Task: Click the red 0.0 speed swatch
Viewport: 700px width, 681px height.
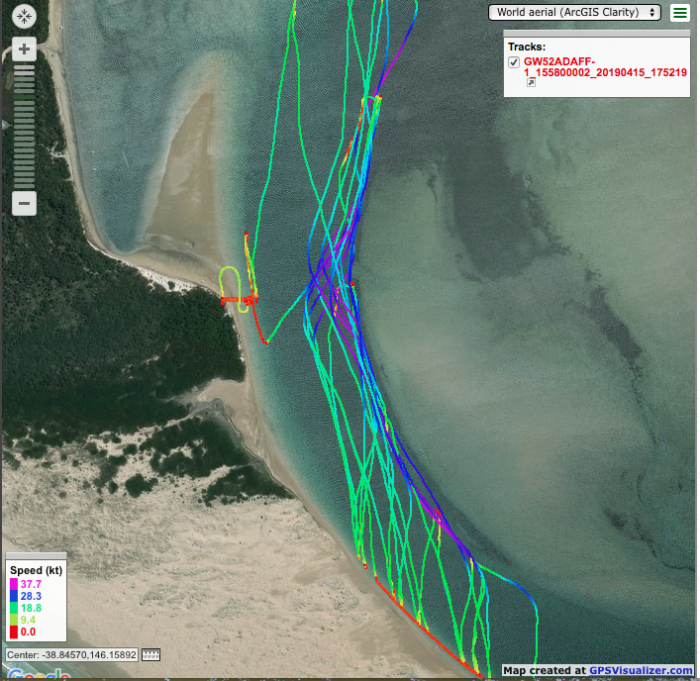Action: click(x=15, y=632)
